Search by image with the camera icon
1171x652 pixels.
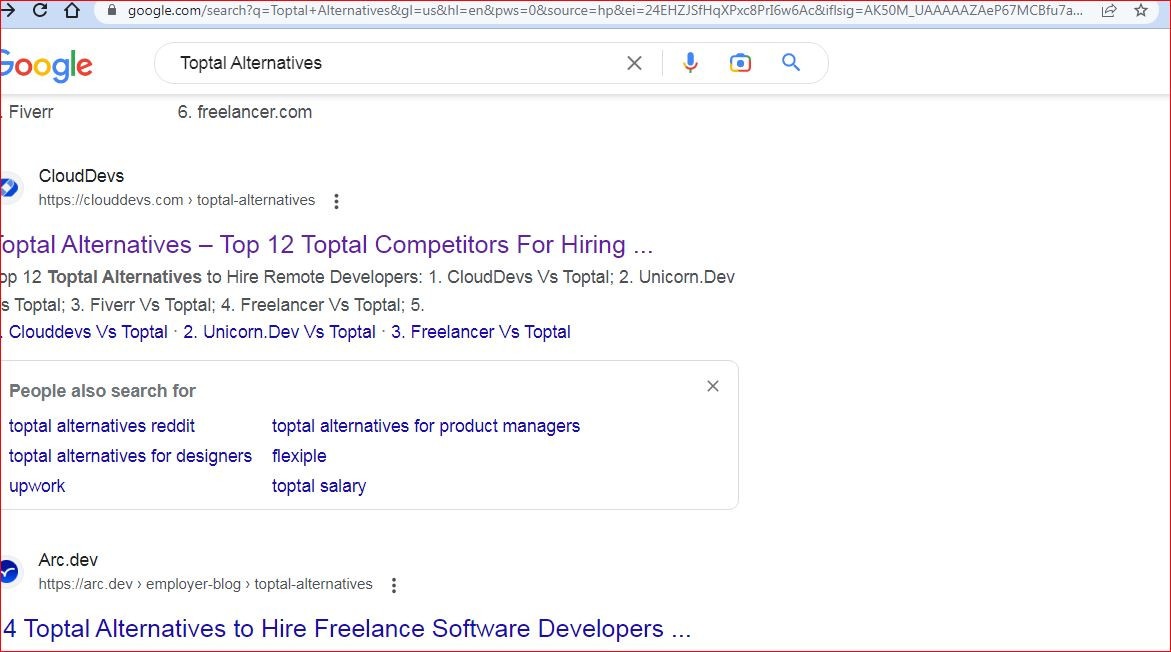click(x=740, y=63)
